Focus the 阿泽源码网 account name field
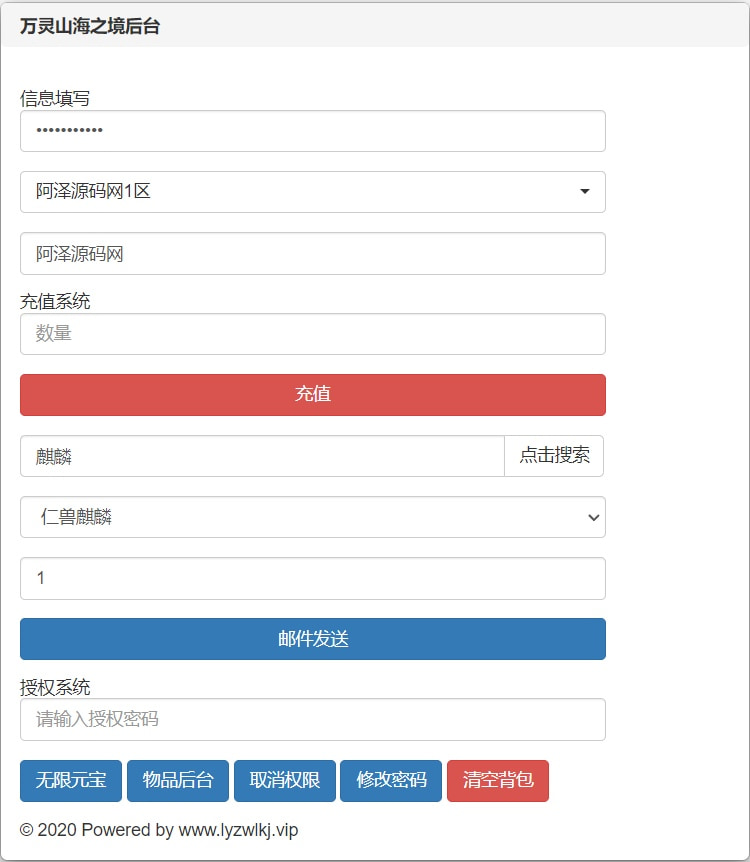Viewport: 750px width, 862px height. click(312, 254)
